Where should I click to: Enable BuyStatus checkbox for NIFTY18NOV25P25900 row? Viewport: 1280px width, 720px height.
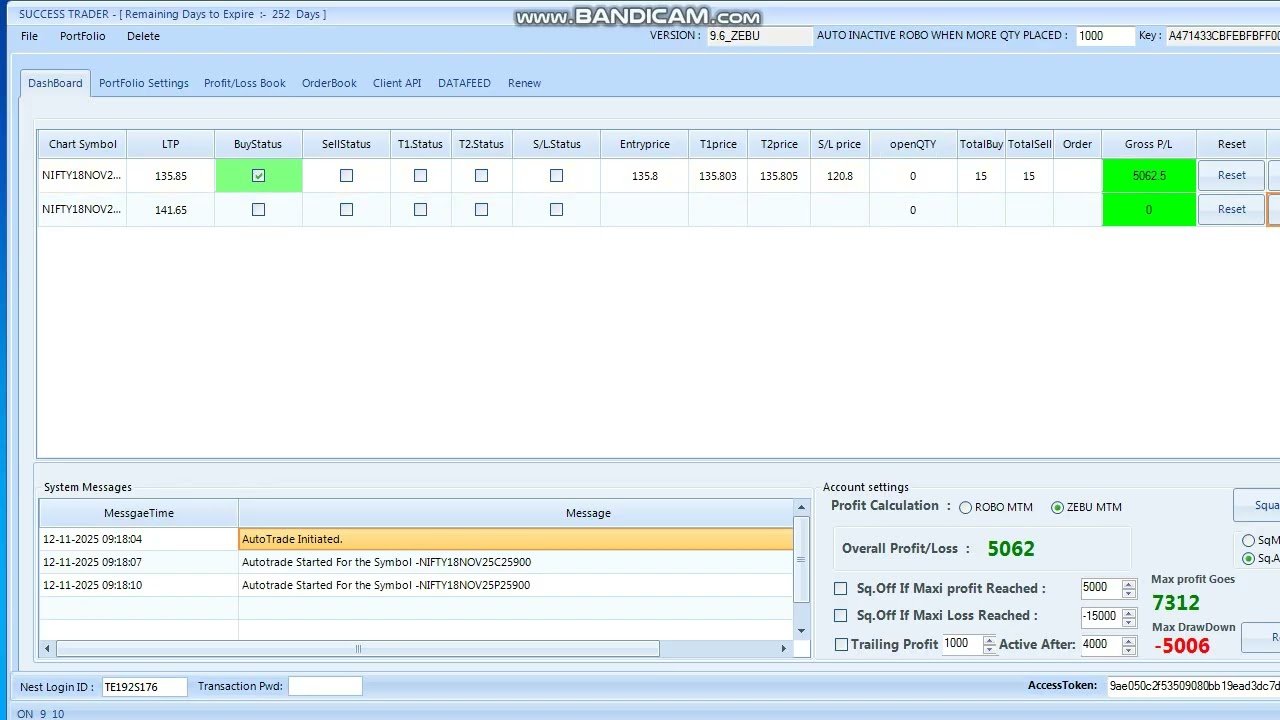(258, 209)
